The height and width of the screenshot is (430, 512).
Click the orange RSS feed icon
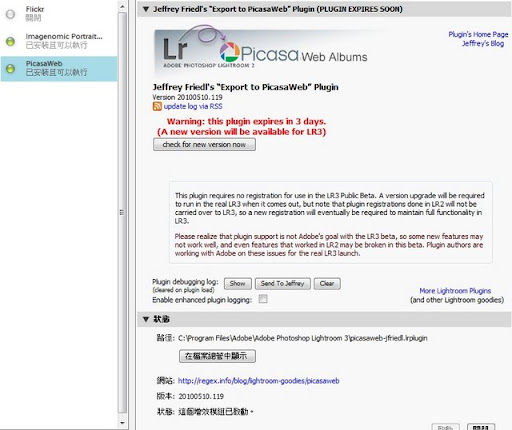157,106
